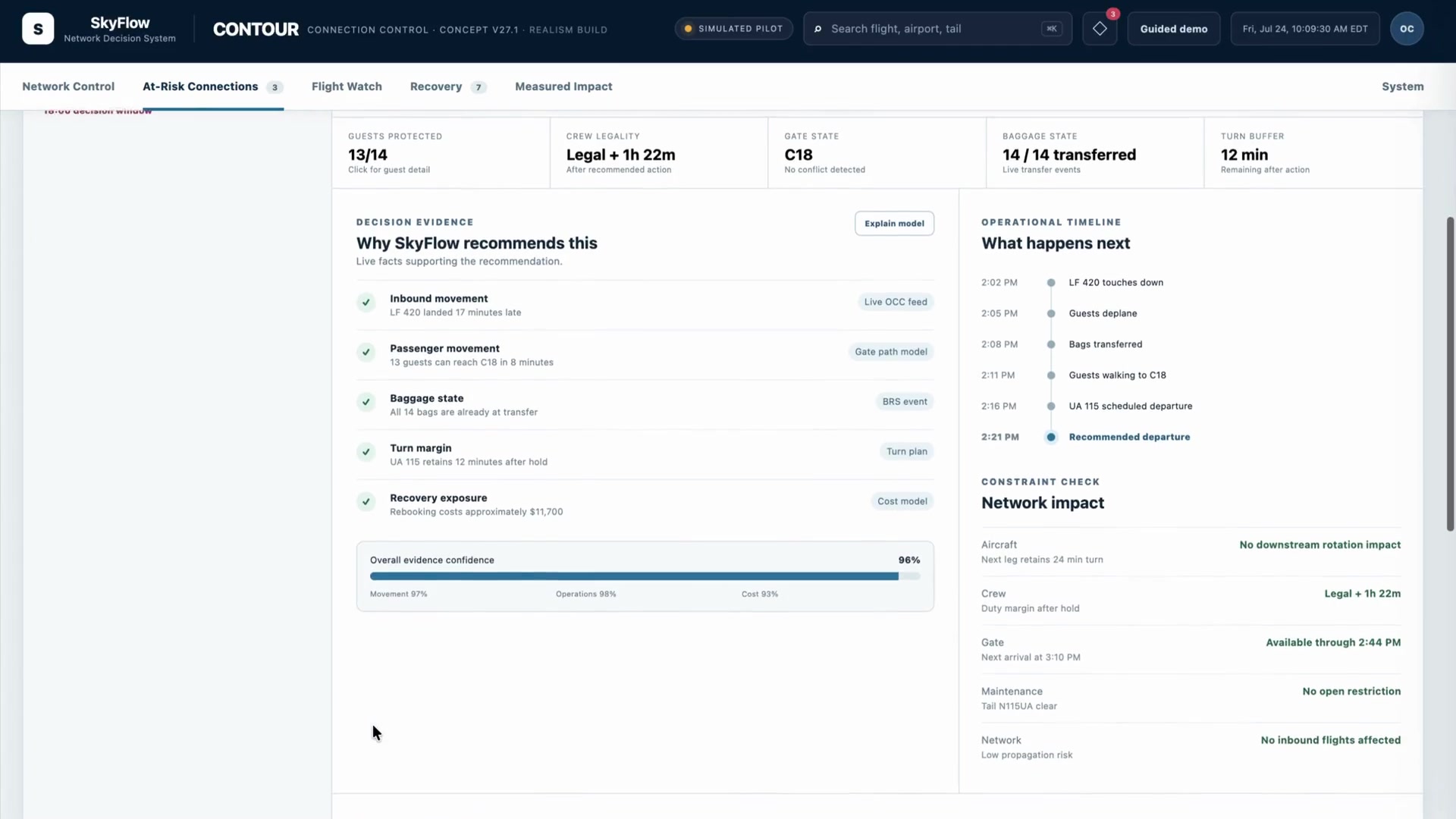Click the Gate State C18 card
The image size is (1456, 819).
[877, 153]
